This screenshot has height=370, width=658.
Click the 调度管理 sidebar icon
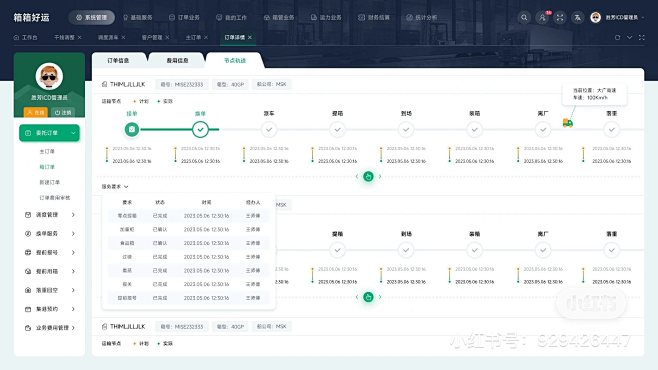[x=28, y=215]
